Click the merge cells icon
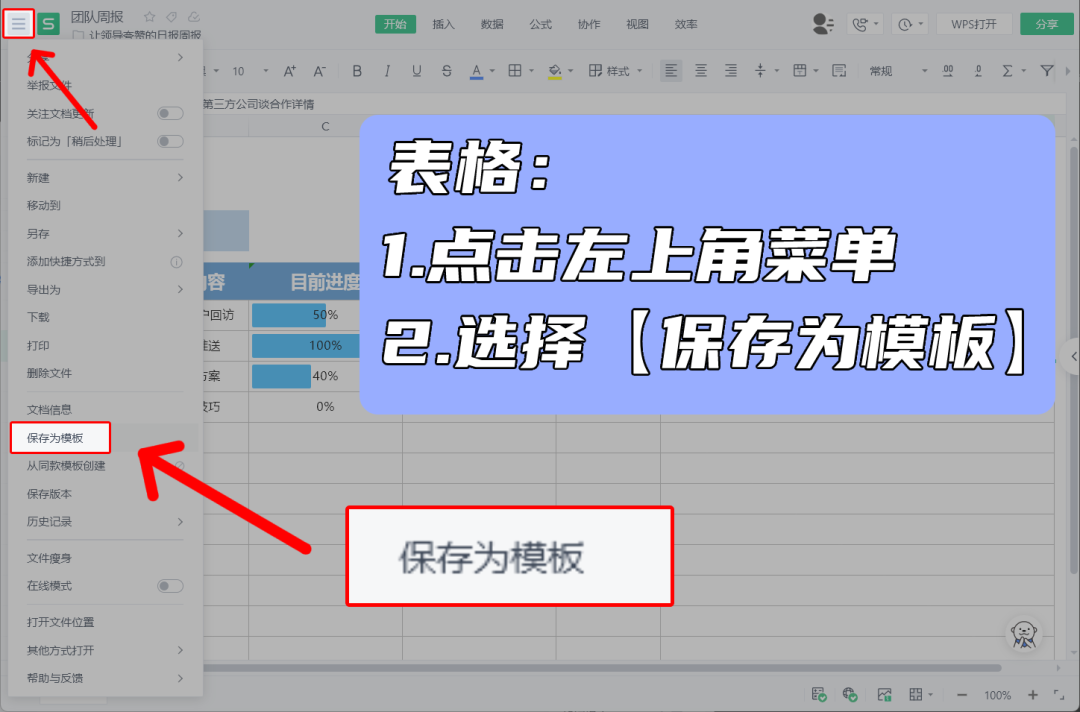Screen dimensions: 1080x712 pos(802,70)
